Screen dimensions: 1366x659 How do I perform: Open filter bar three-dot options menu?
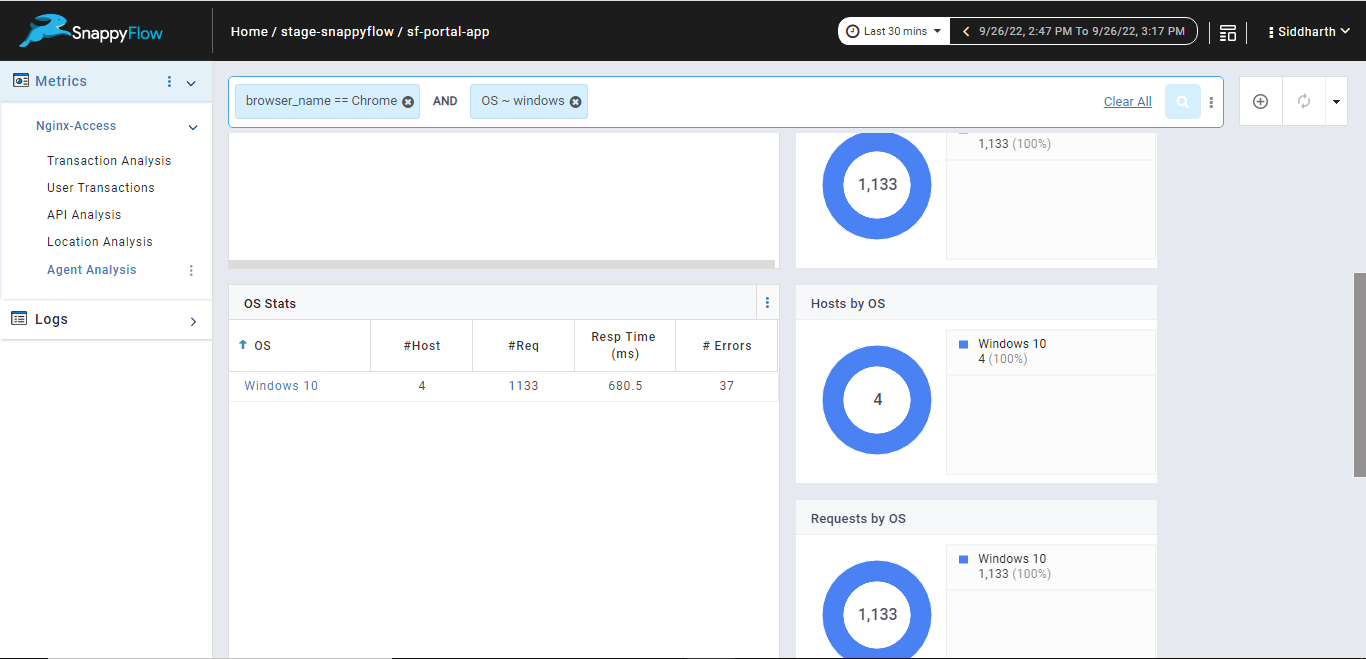[x=1211, y=102]
